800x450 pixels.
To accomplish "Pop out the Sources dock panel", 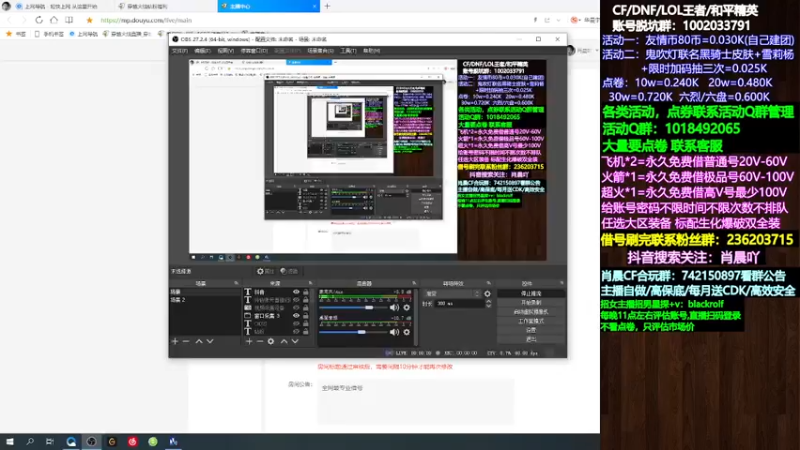I will pos(310,283).
